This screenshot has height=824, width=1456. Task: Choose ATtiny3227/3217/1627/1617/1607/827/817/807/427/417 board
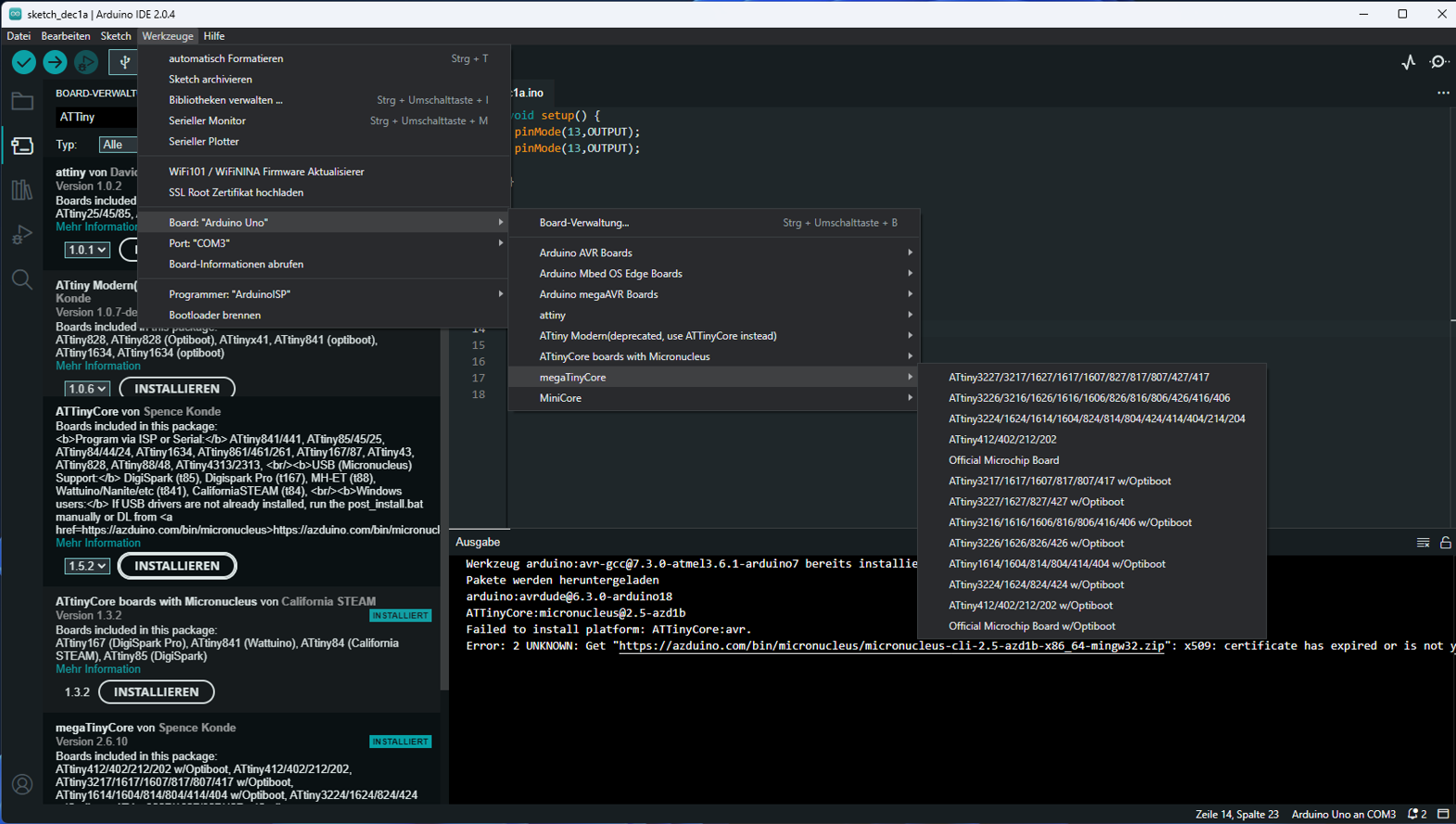point(1092,378)
